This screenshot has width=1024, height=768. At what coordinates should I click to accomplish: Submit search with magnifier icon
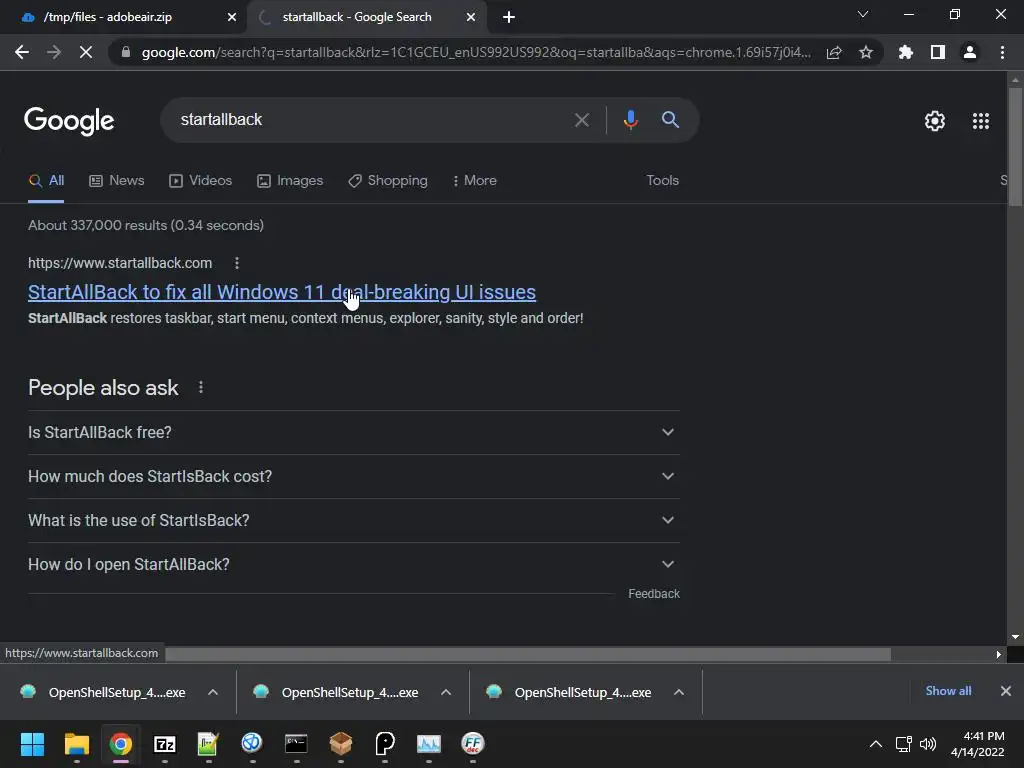(x=670, y=120)
